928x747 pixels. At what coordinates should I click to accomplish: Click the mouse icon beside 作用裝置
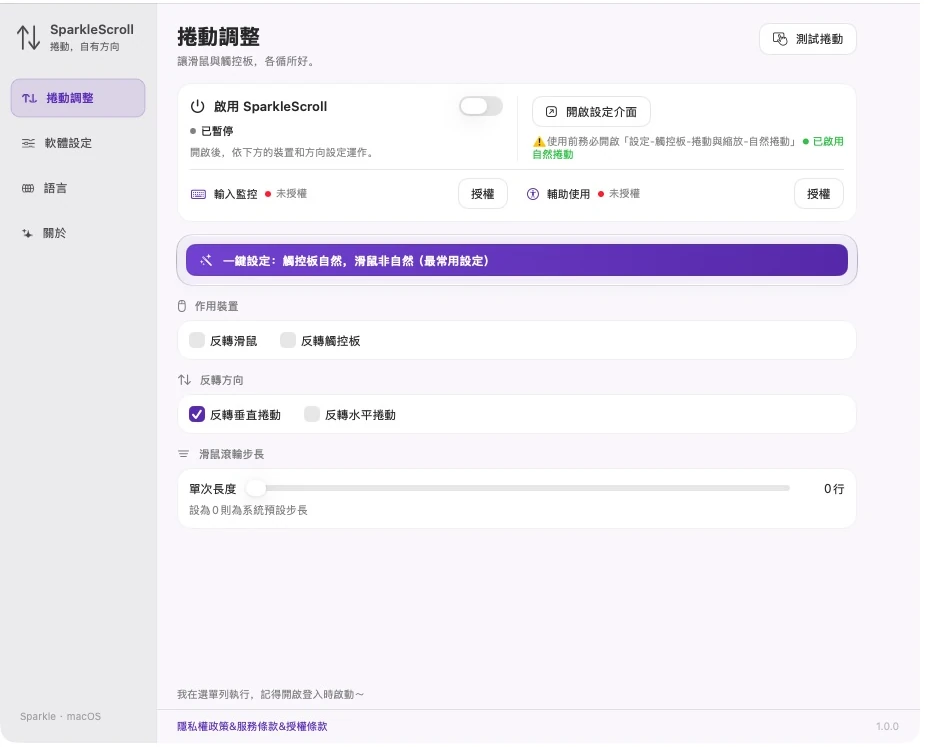[182, 307]
